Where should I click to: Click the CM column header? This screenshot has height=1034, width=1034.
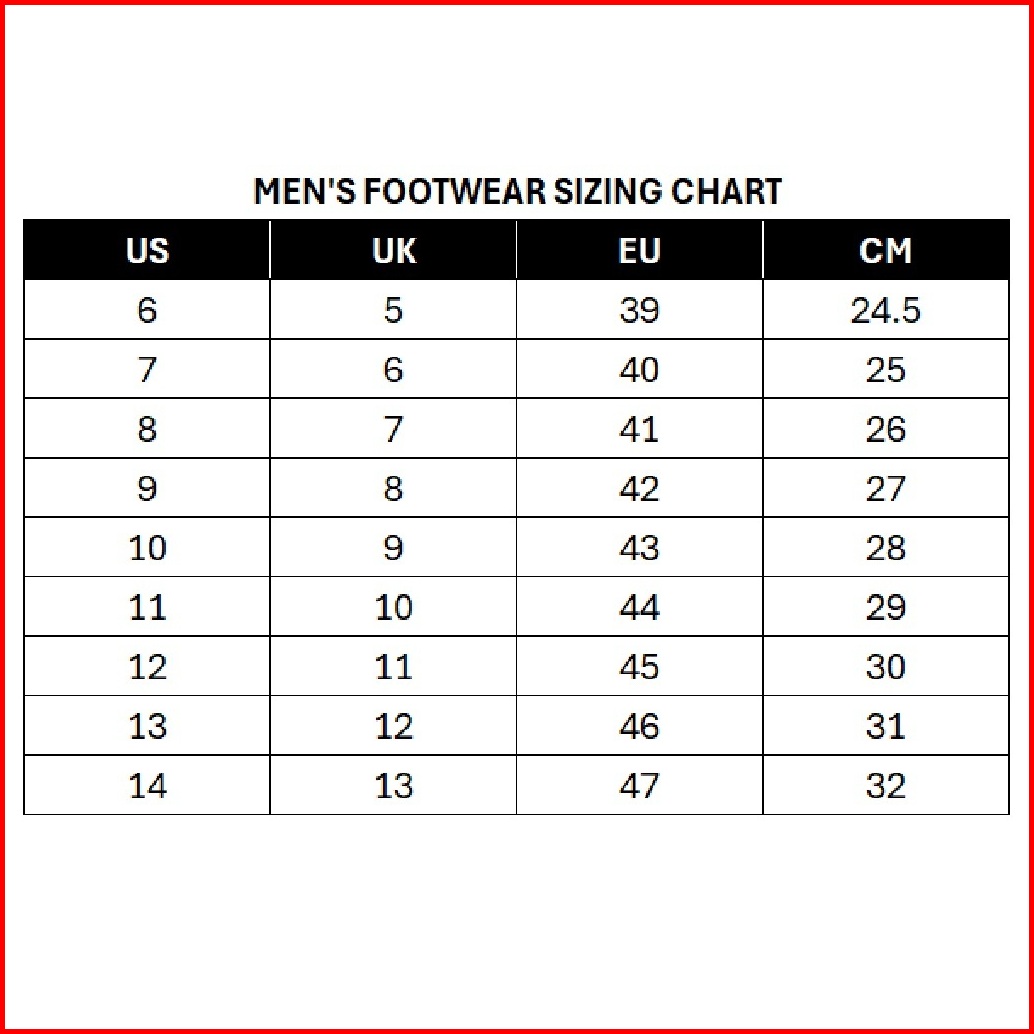click(x=885, y=250)
